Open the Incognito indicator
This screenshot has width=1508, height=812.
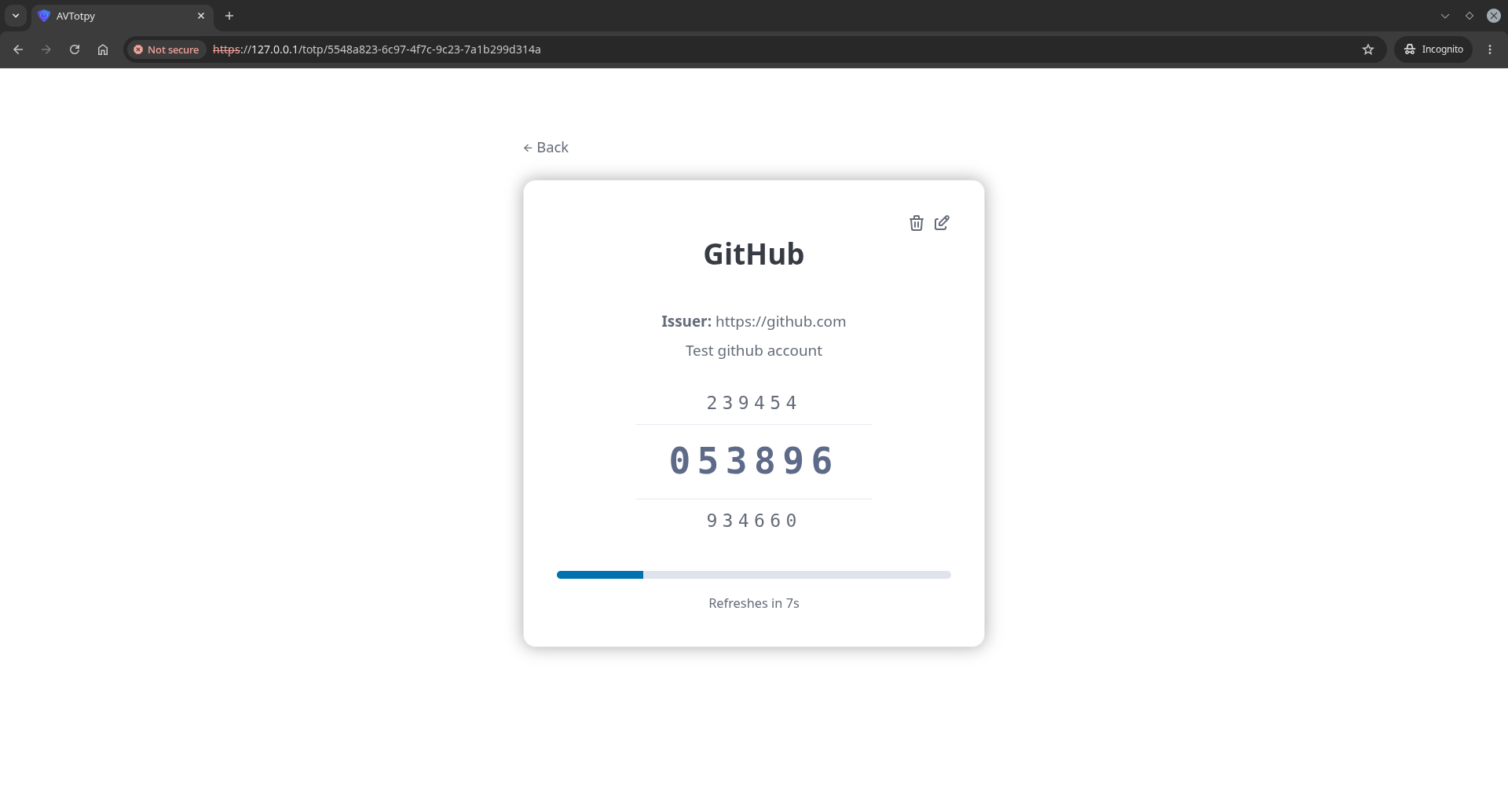coord(1433,49)
